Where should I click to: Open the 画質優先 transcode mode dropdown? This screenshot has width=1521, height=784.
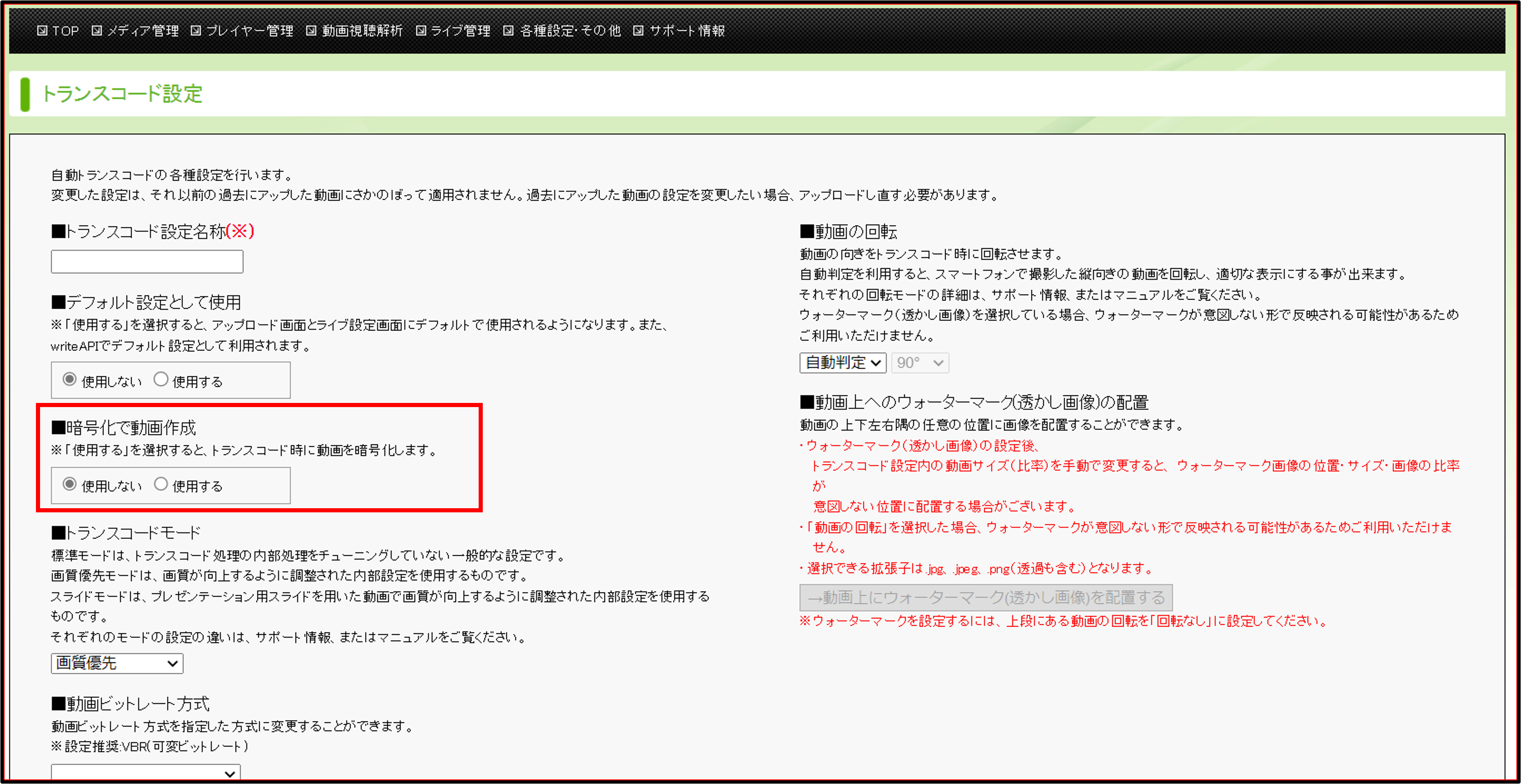click(117, 663)
